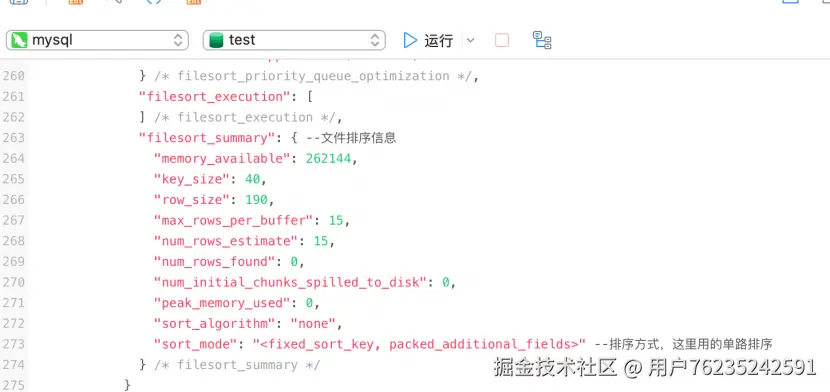Screen dimensions: 830x392
Task: Click the "filesort_summary" key text
Action: [x=207, y=138]
